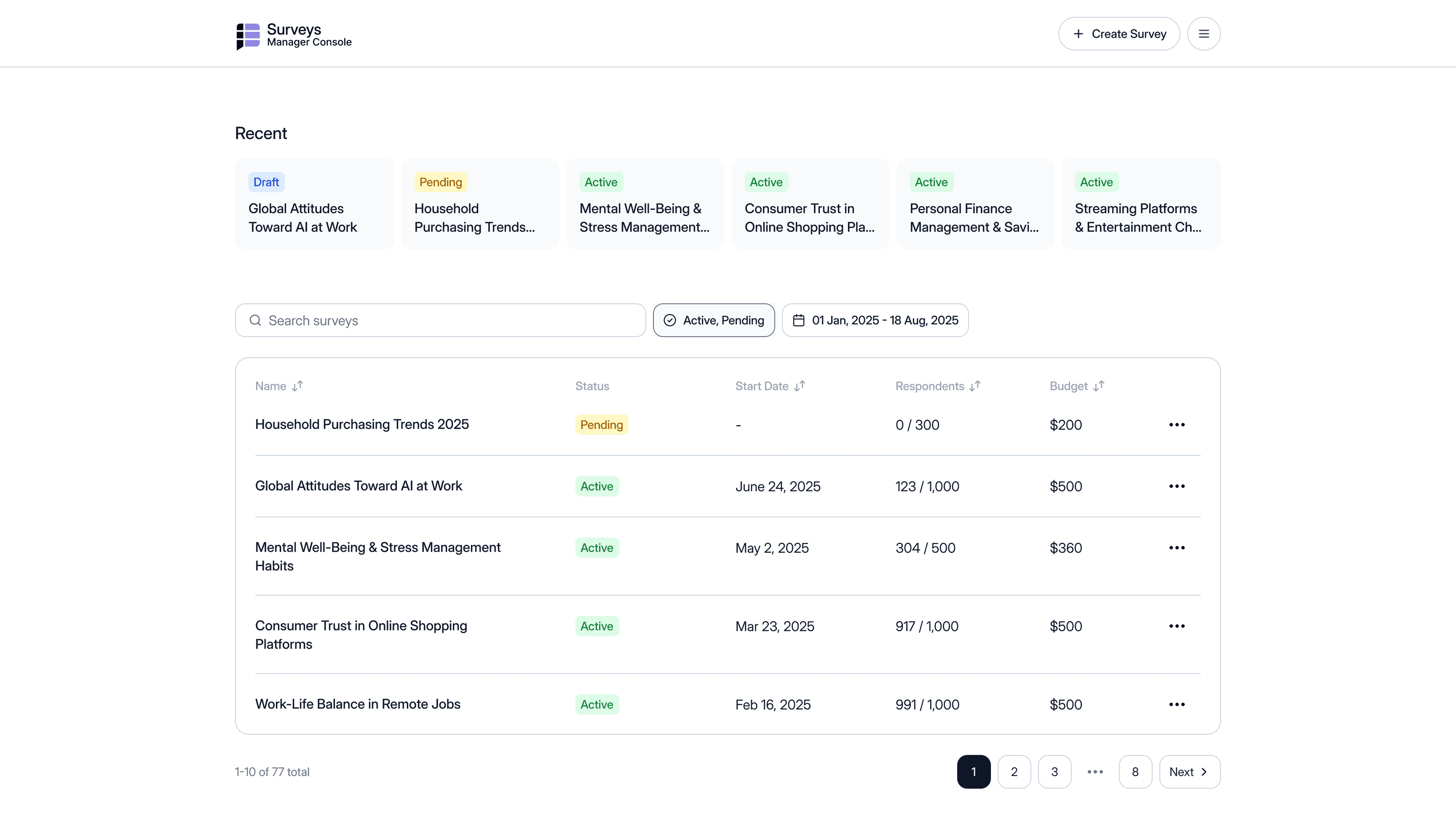Screen dimensions: 1456x835
Task: Open the hamburger menu button
Action: tap(1203, 34)
